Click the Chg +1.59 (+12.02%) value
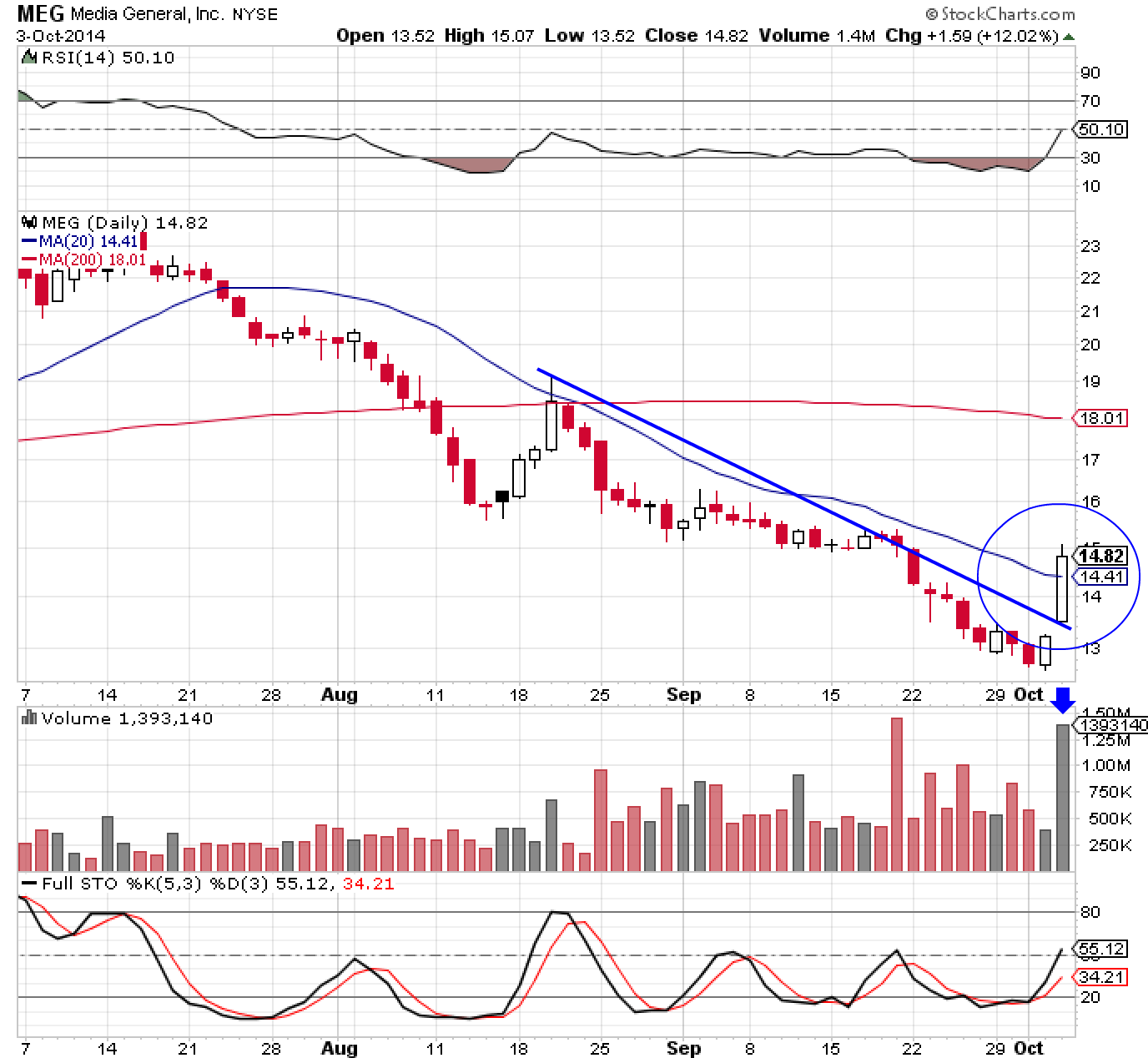The image size is (1148, 1058). tap(972, 36)
